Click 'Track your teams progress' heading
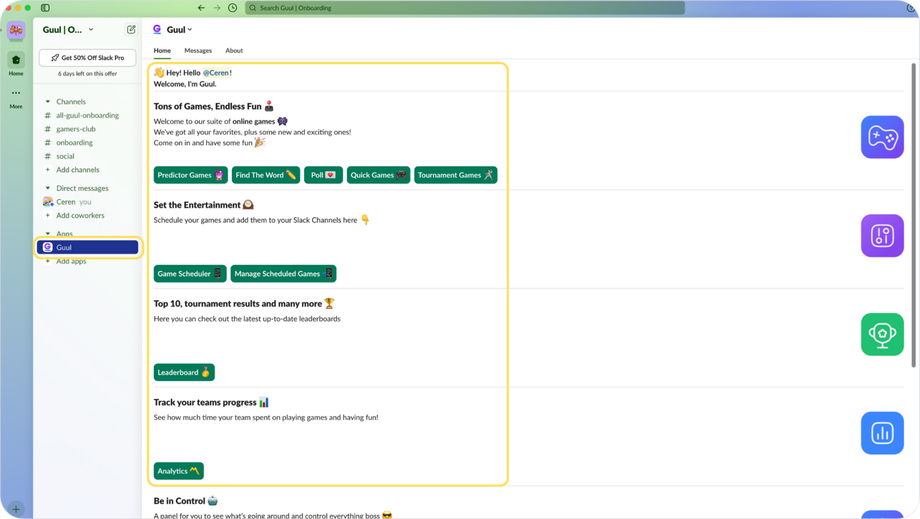This screenshot has width=920, height=519. 205,402
